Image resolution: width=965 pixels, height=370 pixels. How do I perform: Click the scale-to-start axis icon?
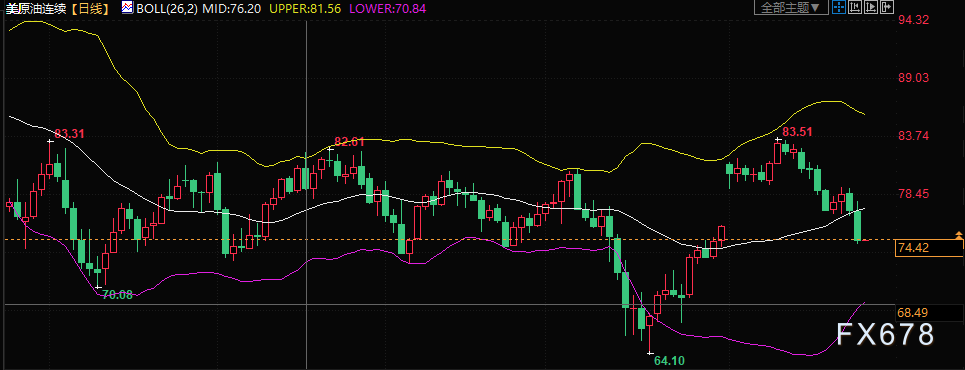(855, 7)
